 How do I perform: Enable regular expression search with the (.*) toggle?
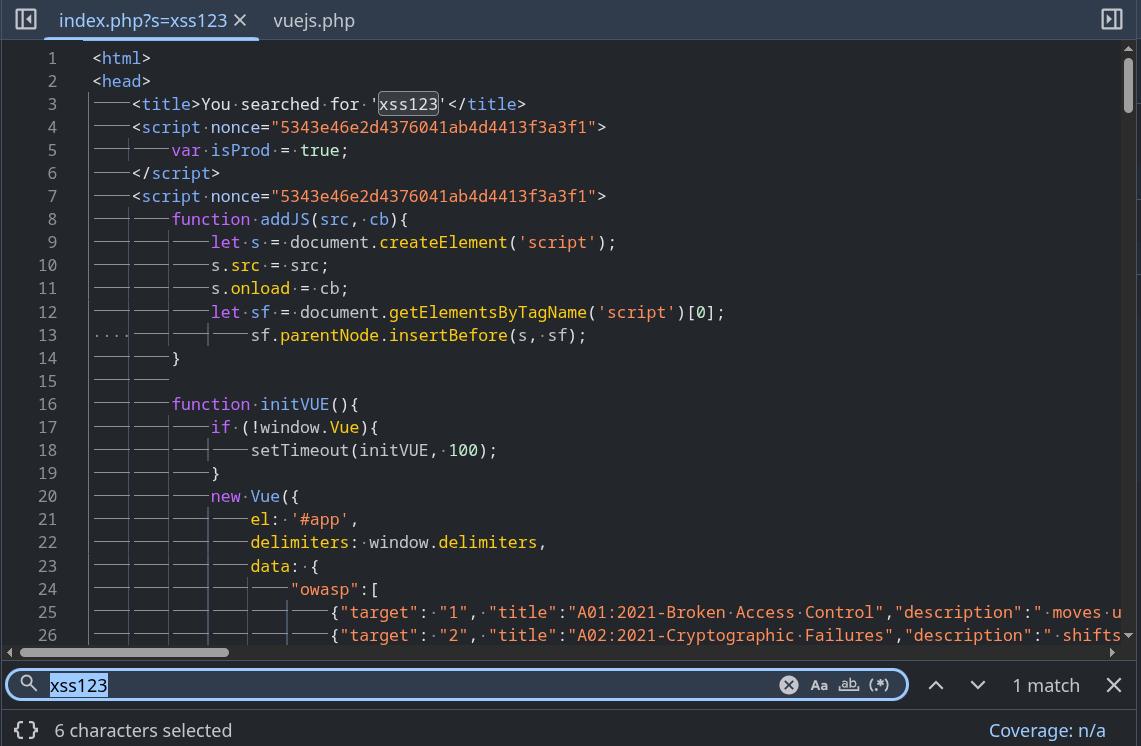[879, 684]
